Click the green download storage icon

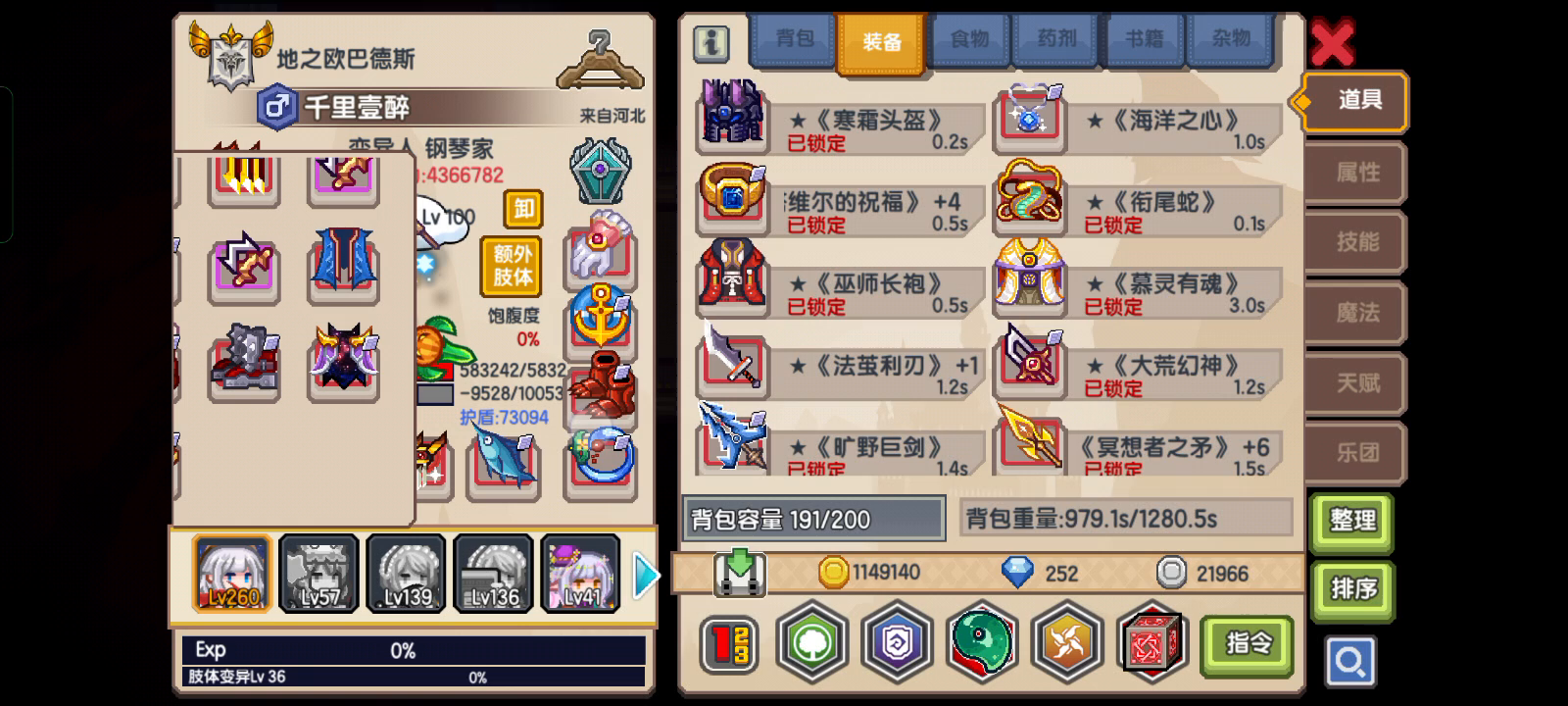740,573
